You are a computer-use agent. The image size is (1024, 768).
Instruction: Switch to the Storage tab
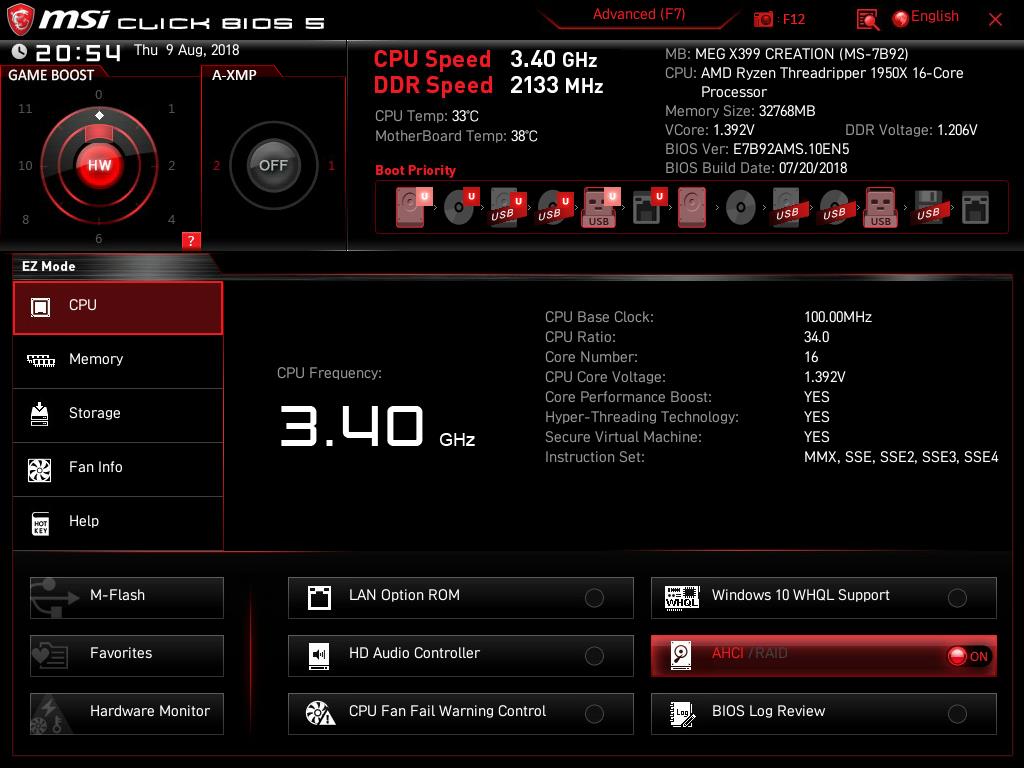tap(118, 415)
